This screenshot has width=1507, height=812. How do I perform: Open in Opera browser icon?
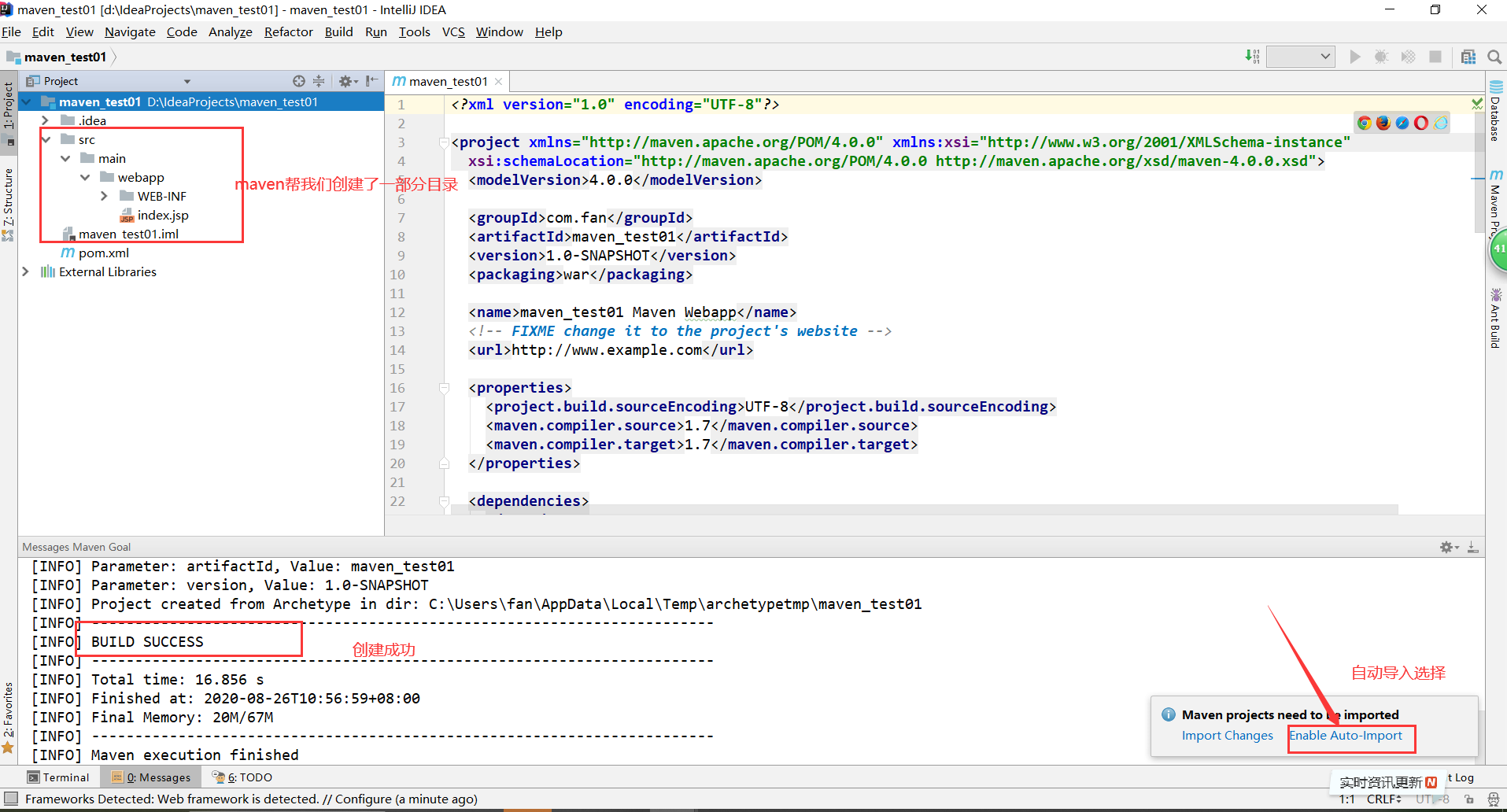(1421, 123)
